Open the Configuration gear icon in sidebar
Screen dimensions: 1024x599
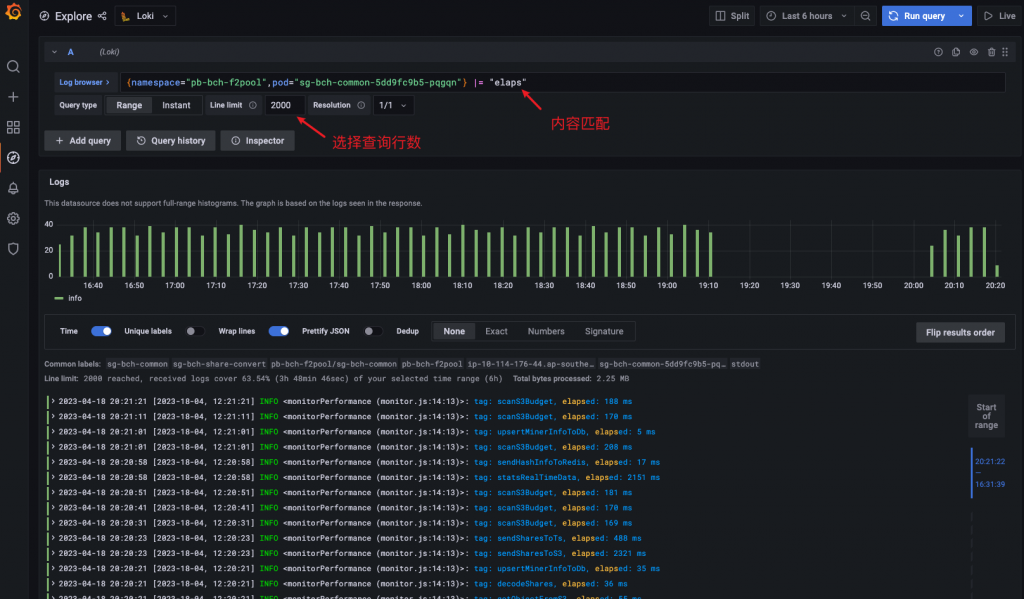(13, 218)
